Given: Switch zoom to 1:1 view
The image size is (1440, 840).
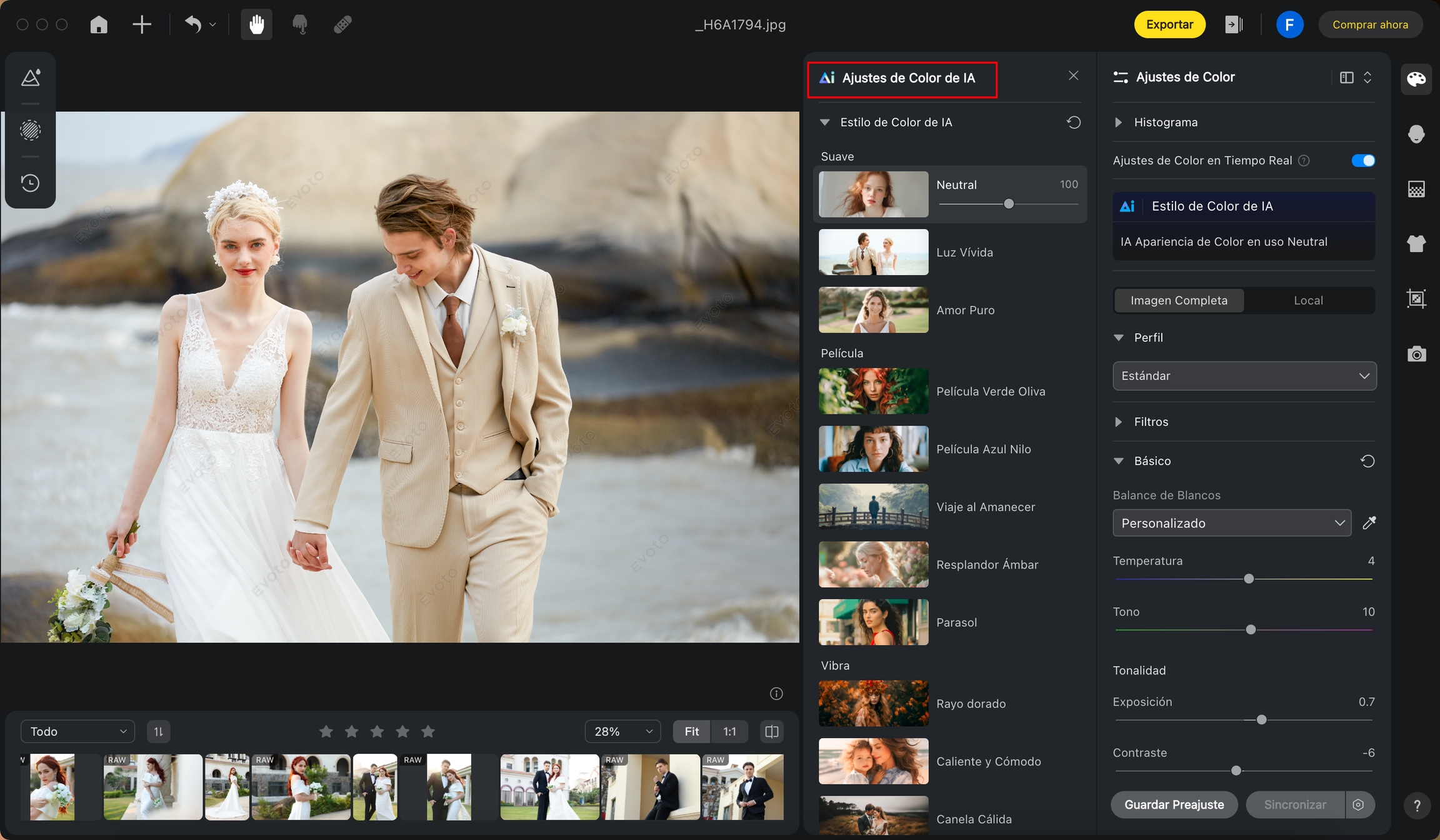Looking at the screenshot, I should pyautogui.click(x=729, y=731).
